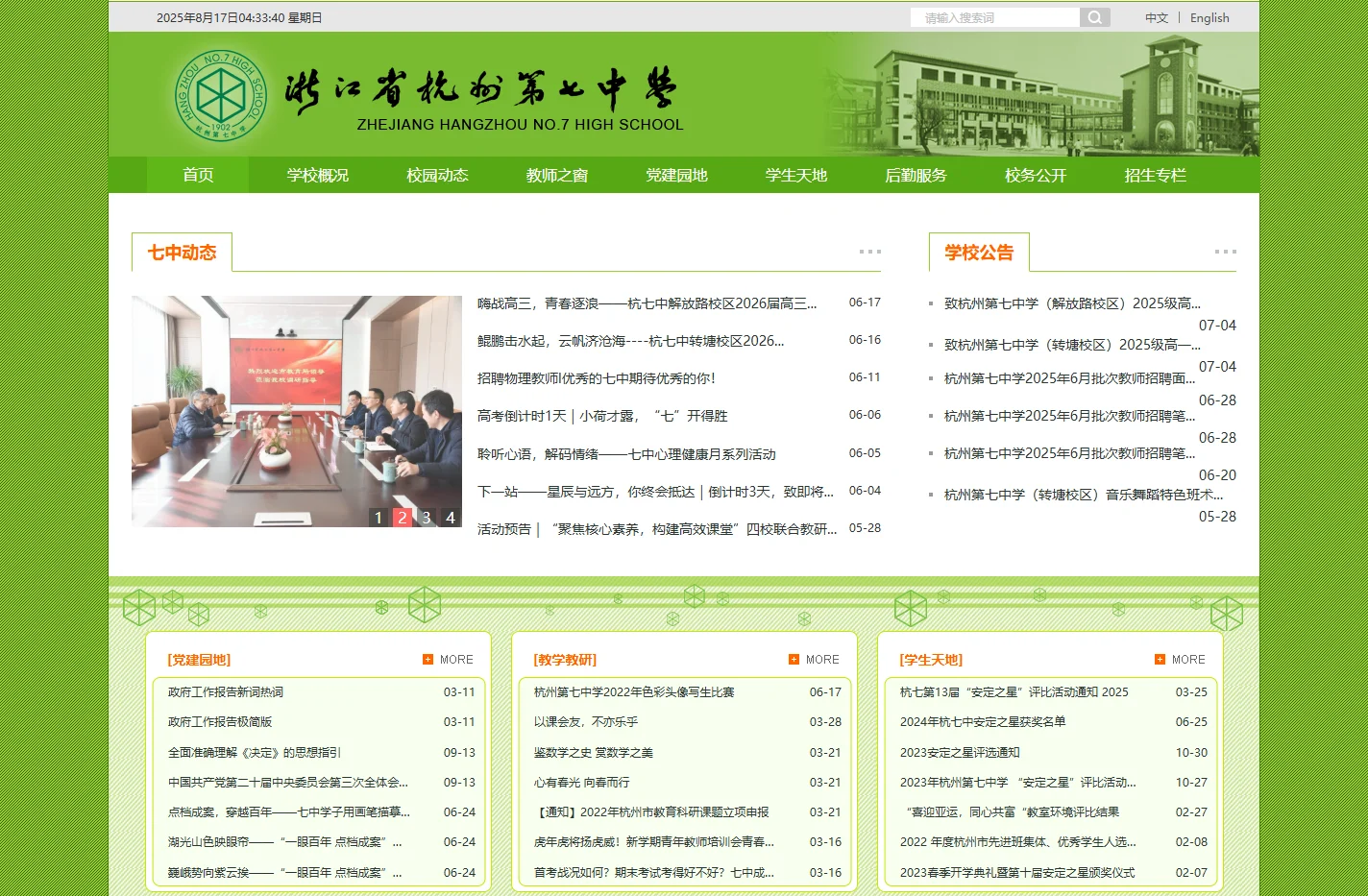Open the 学校概况 menu
The width and height of the screenshot is (1368, 896).
coord(317,175)
